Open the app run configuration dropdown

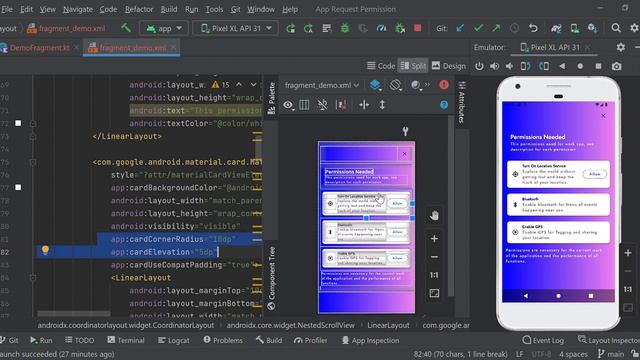pos(164,28)
